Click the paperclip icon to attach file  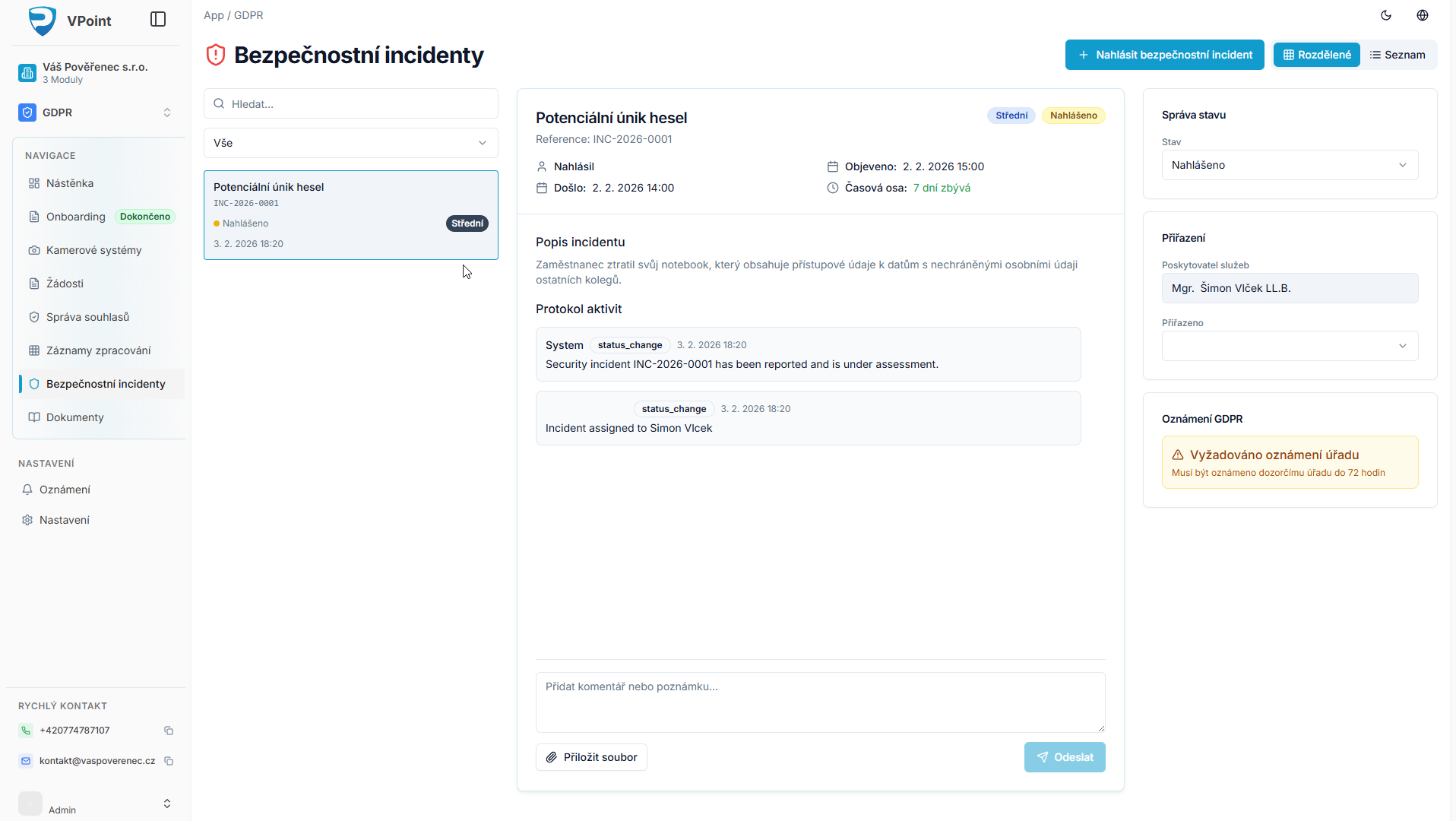tap(552, 757)
